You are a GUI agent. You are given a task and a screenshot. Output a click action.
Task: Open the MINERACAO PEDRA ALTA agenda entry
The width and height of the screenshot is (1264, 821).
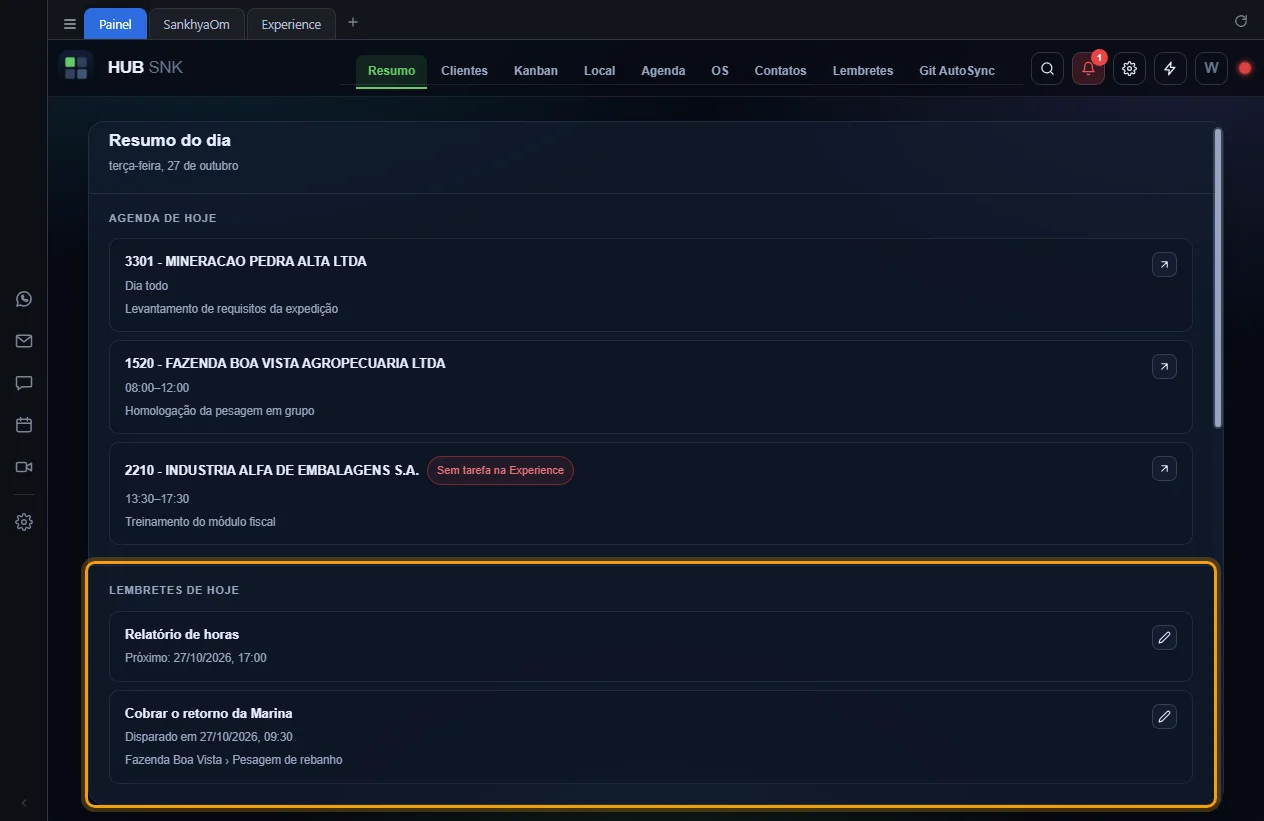pyautogui.click(x=1164, y=264)
